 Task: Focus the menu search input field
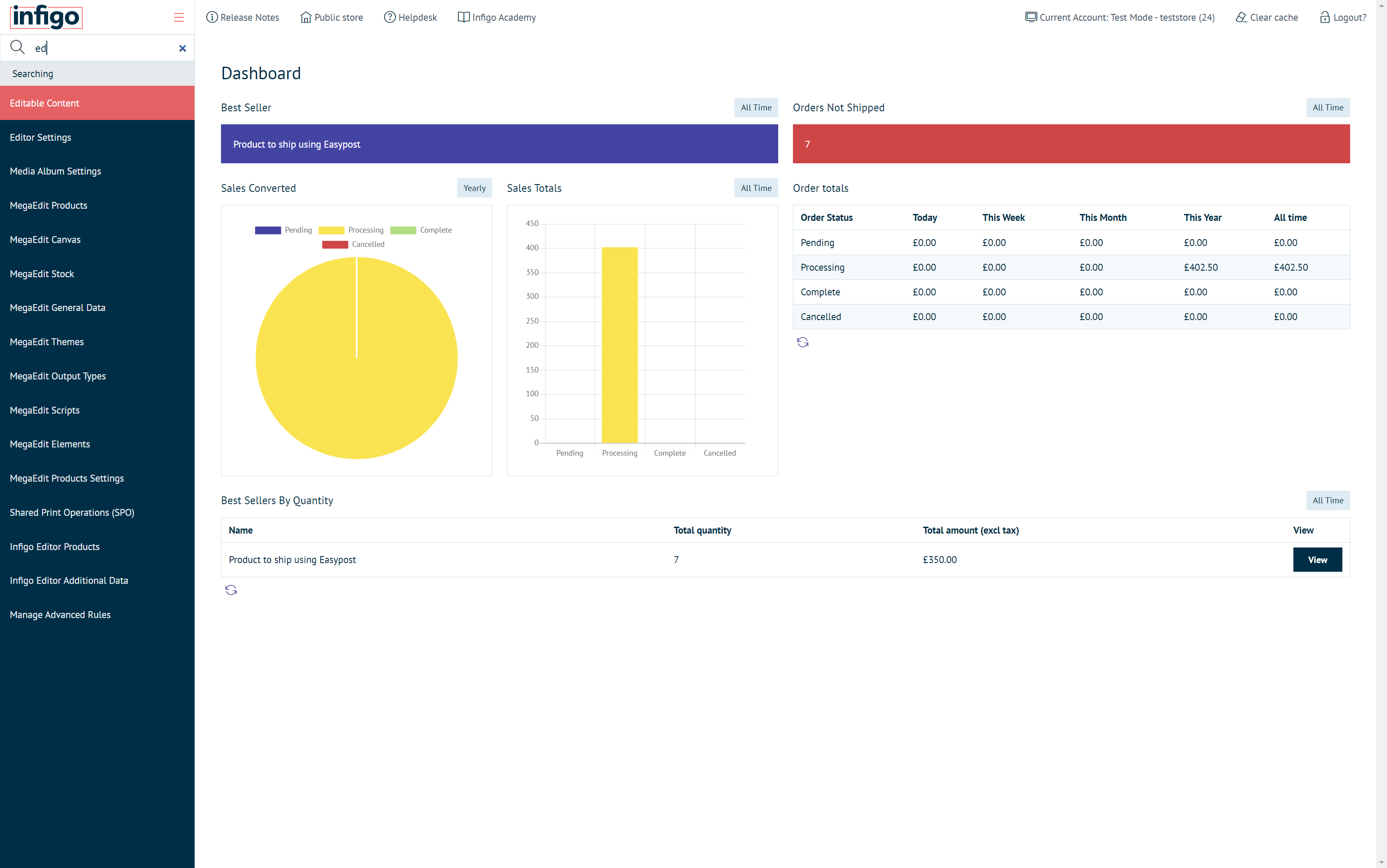[104, 48]
